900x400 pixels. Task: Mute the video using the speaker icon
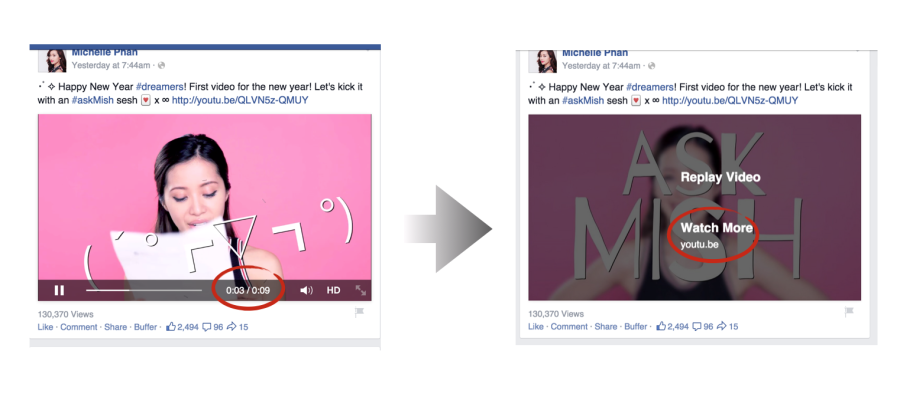tap(306, 290)
